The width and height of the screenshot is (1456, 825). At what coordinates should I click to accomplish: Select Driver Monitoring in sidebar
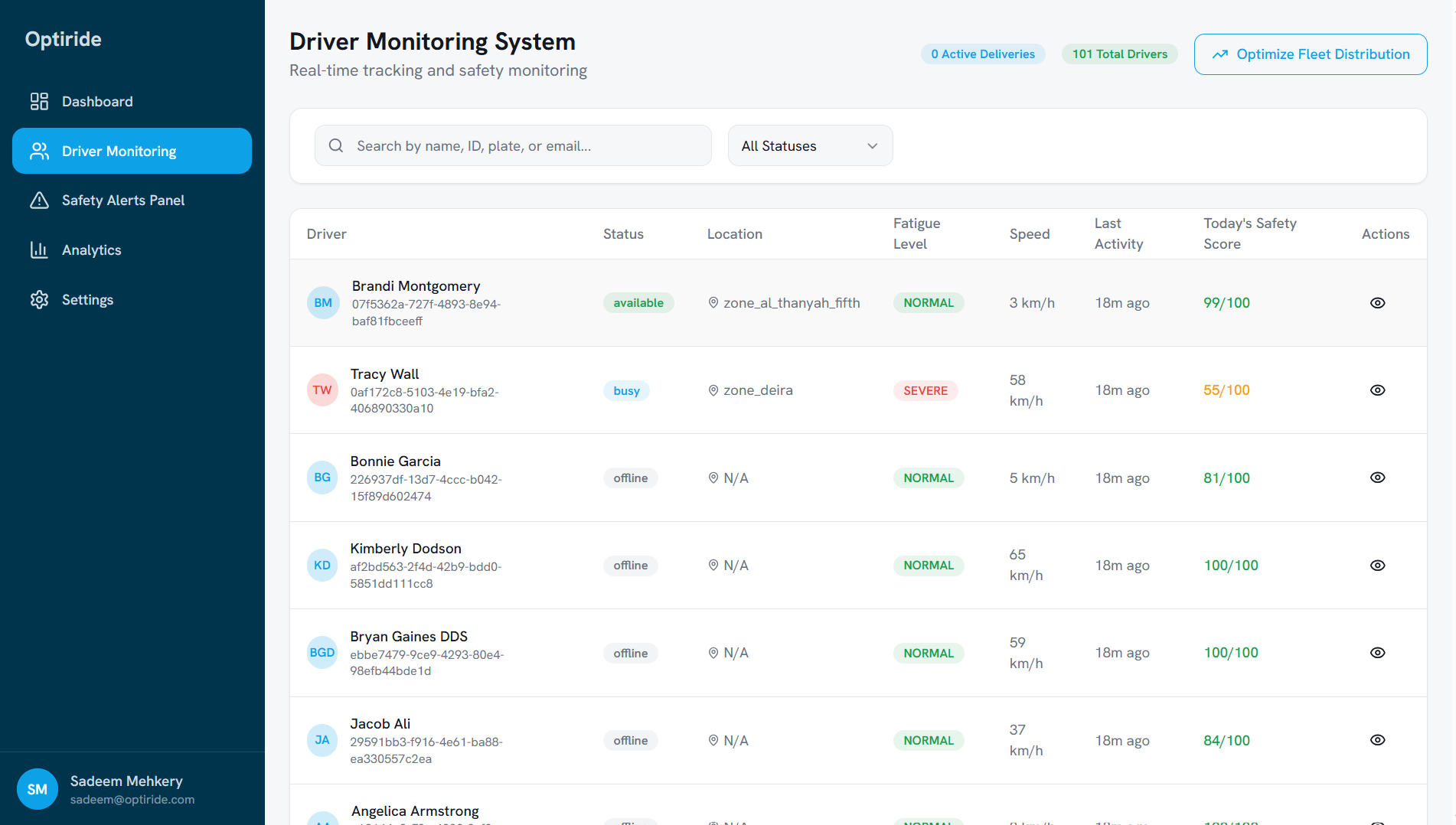[132, 151]
